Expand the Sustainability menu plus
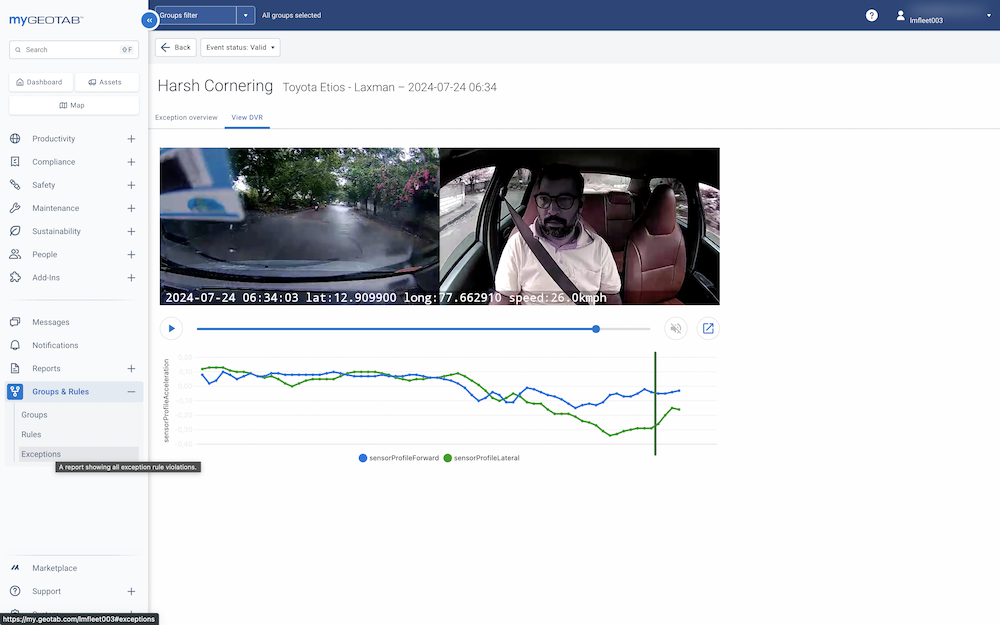The image size is (1000, 625). pyautogui.click(x=131, y=231)
